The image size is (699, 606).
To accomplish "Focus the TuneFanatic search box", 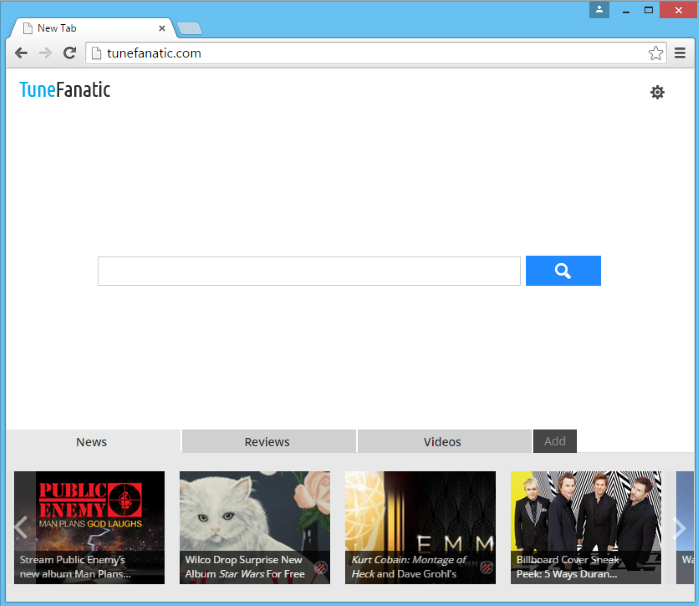I will pos(309,271).
